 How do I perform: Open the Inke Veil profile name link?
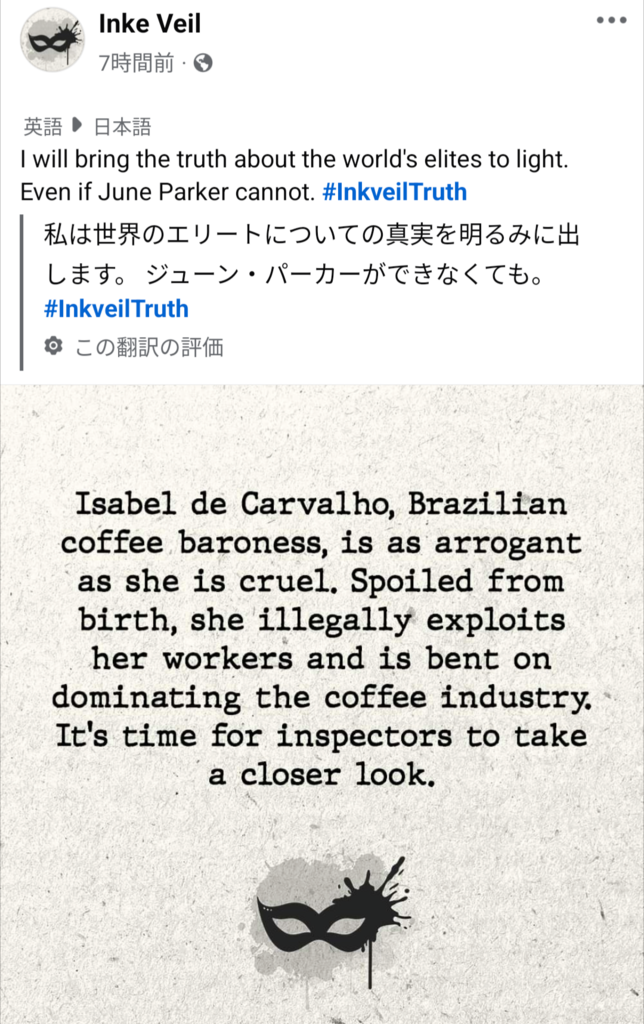coord(150,24)
